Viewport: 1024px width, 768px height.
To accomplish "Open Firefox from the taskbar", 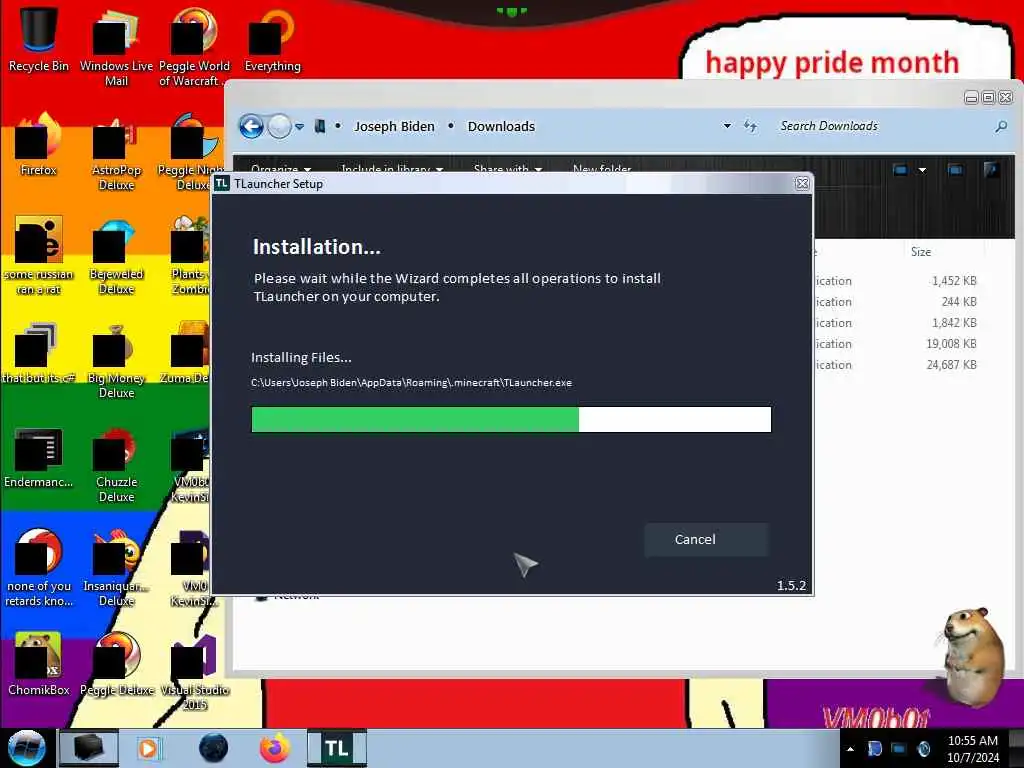I will 275,748.
